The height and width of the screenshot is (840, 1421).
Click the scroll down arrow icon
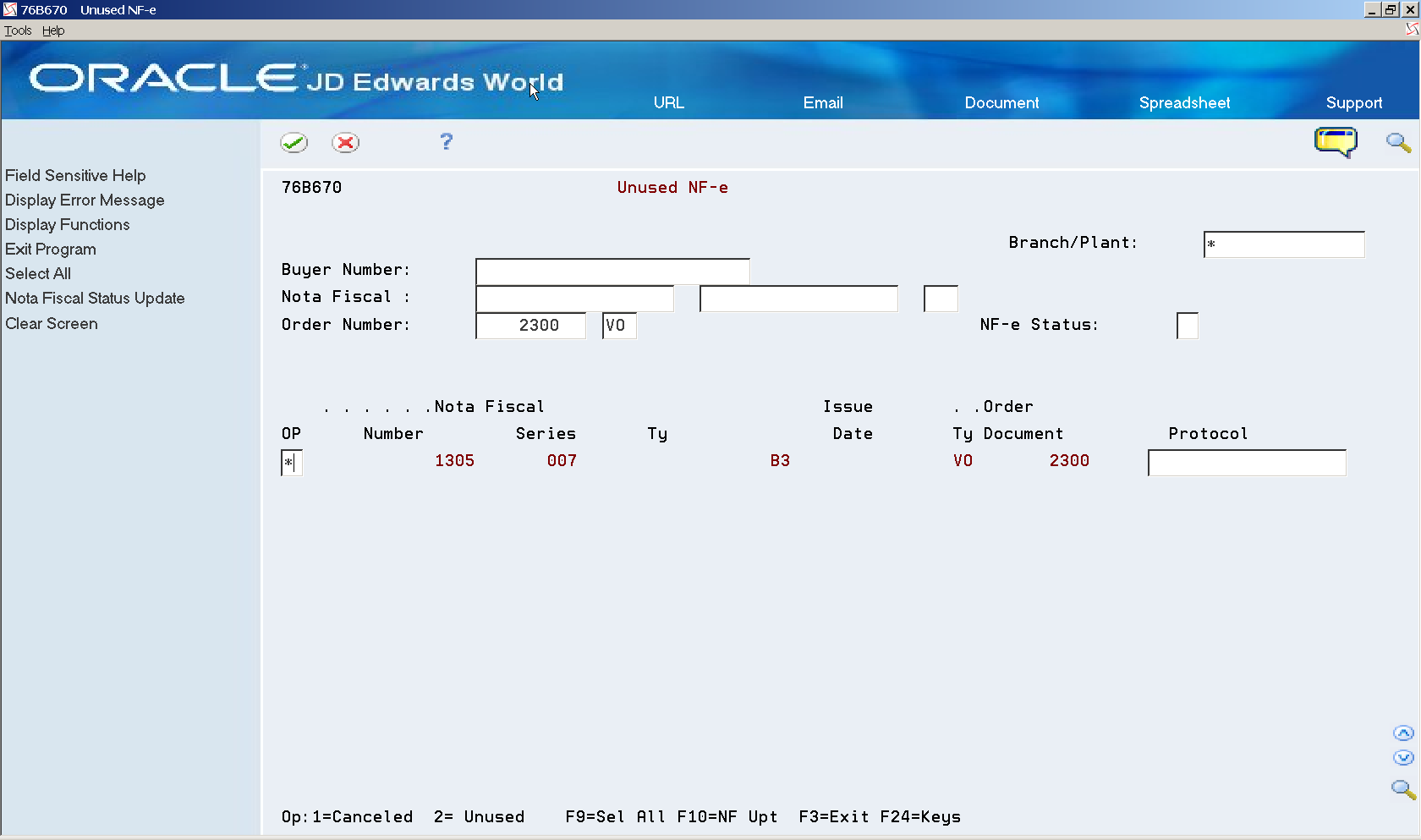click(x=1403, y=758)
